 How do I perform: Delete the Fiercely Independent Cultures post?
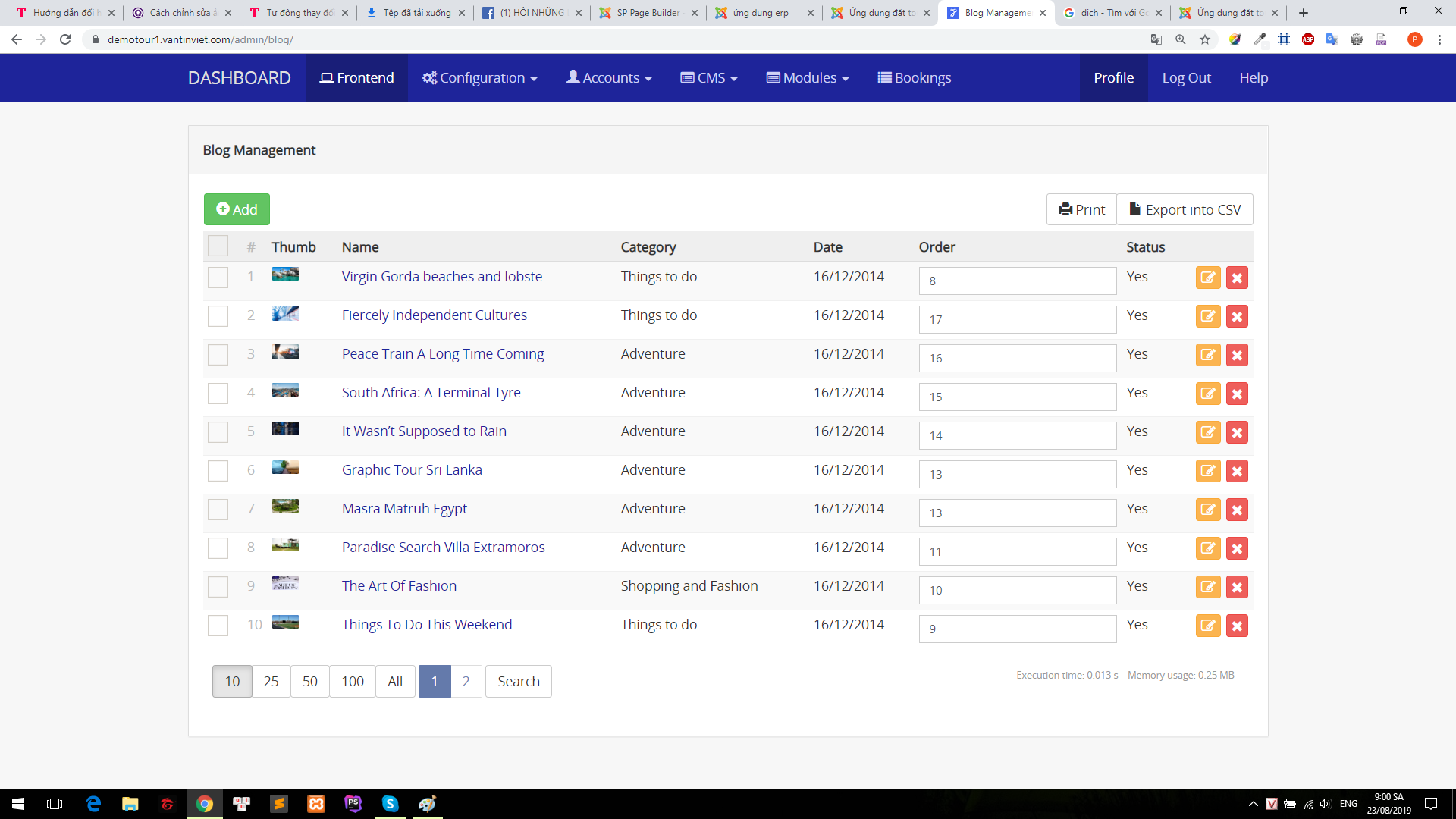coord(1237,316)
